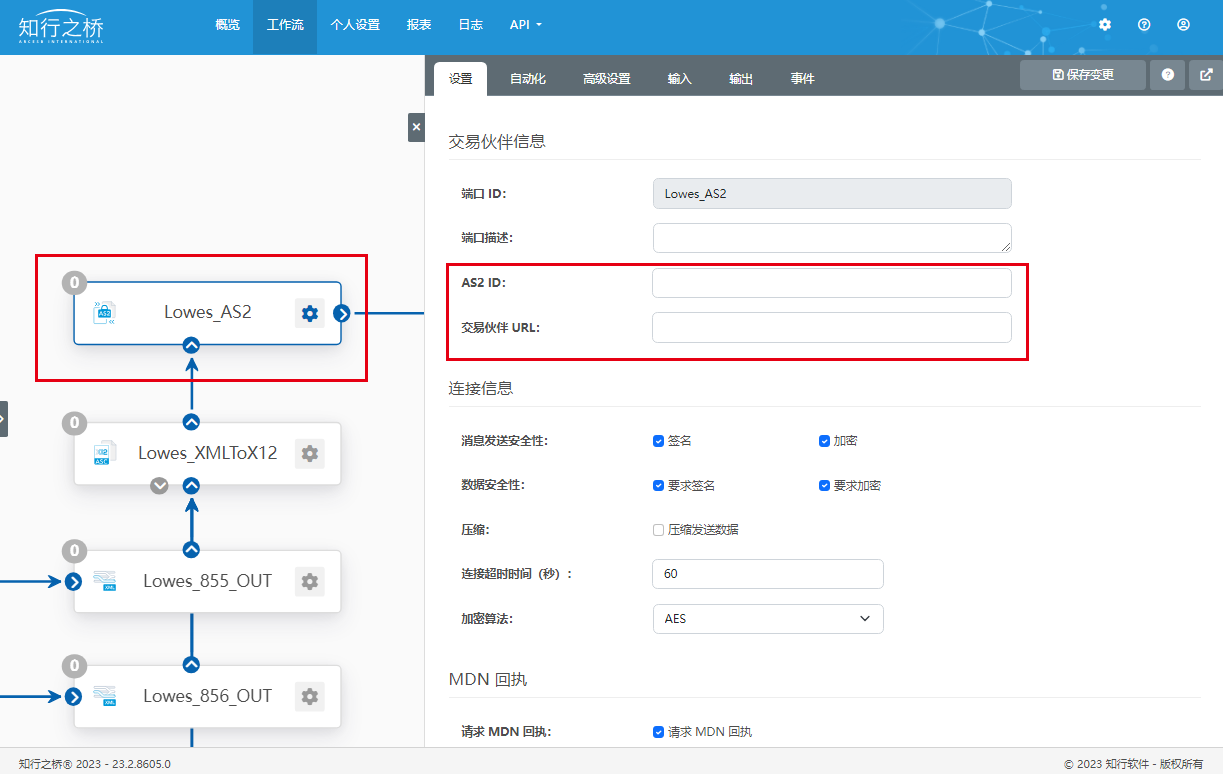Open gear settings on Lowes_AS2 connector
The height and width of the screenshot is (774, 1223).
[x=310, y=313]
